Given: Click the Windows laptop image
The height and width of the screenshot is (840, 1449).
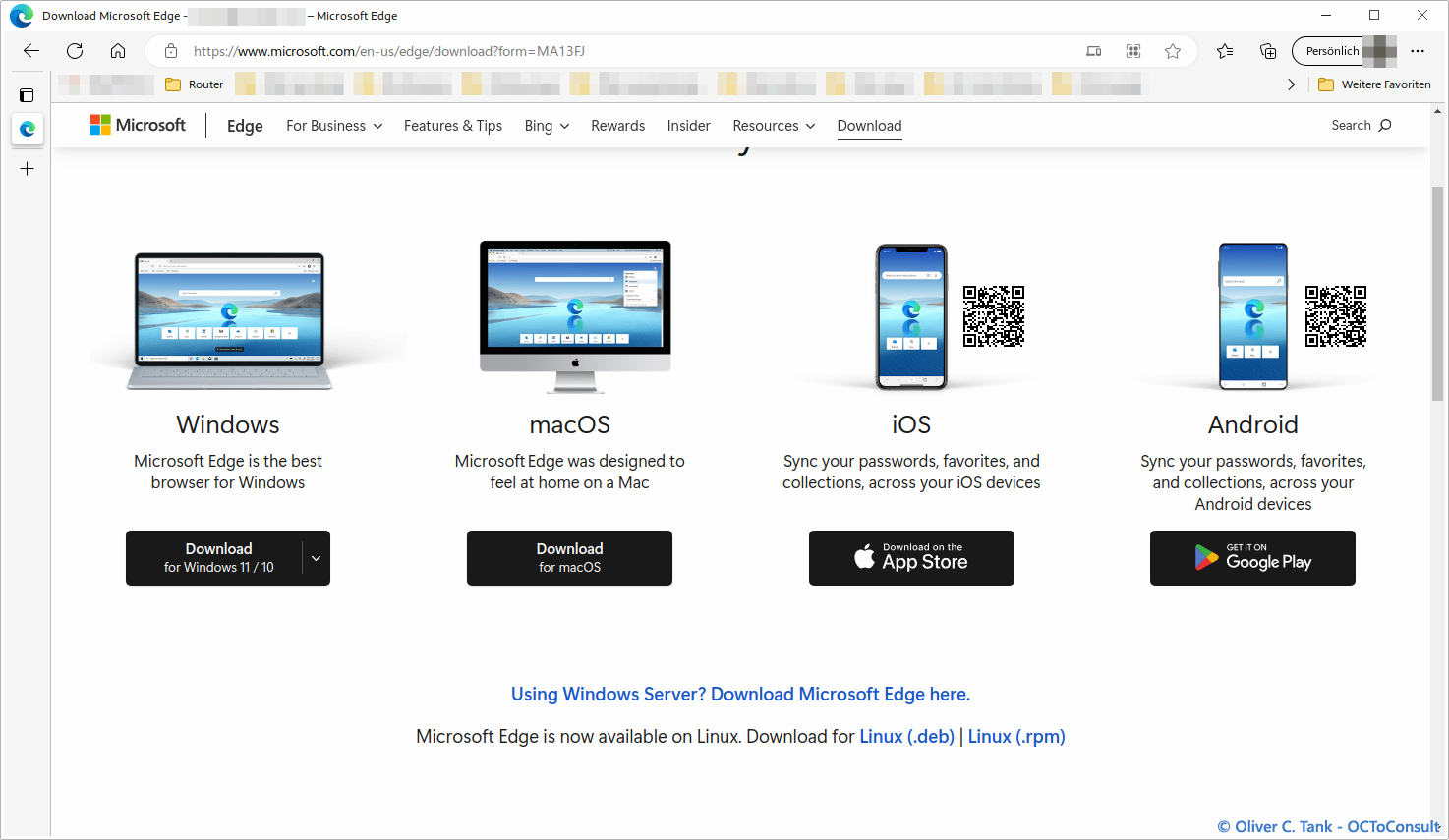Looking at the screenshot, I should [229, 321].
